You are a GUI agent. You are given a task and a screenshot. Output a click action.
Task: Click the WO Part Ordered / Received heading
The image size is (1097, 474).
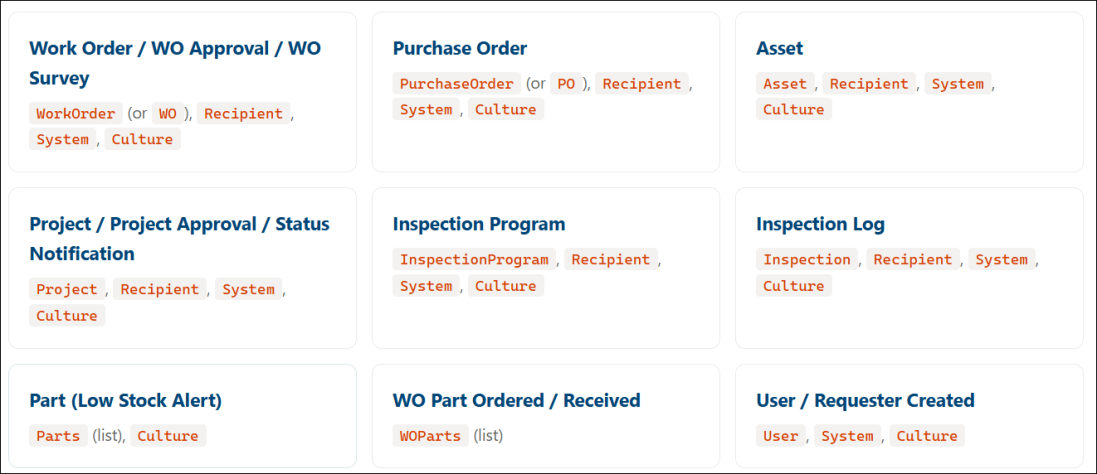coord(516,401)
